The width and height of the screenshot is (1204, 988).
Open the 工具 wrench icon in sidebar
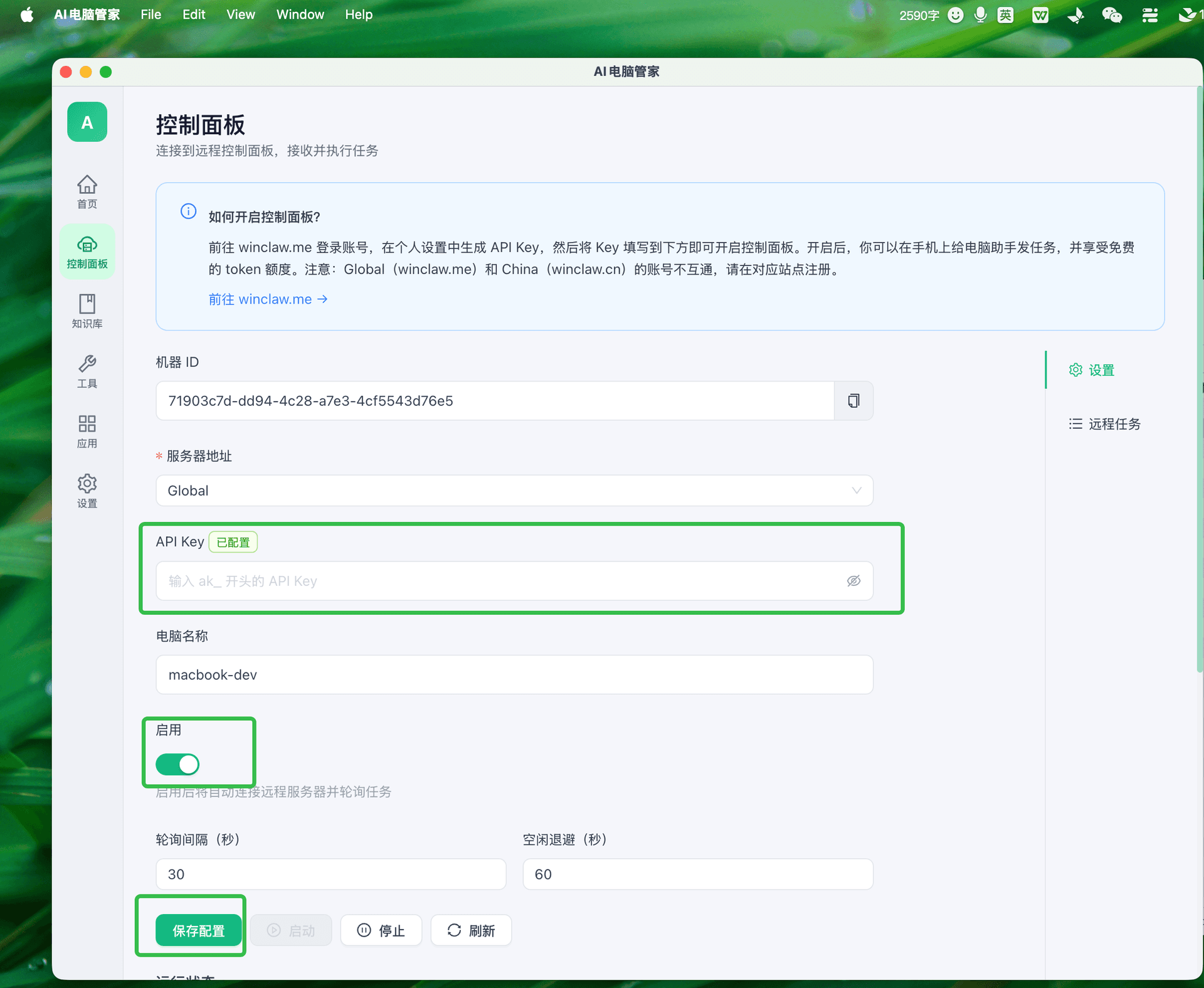[x=87, y=370]
